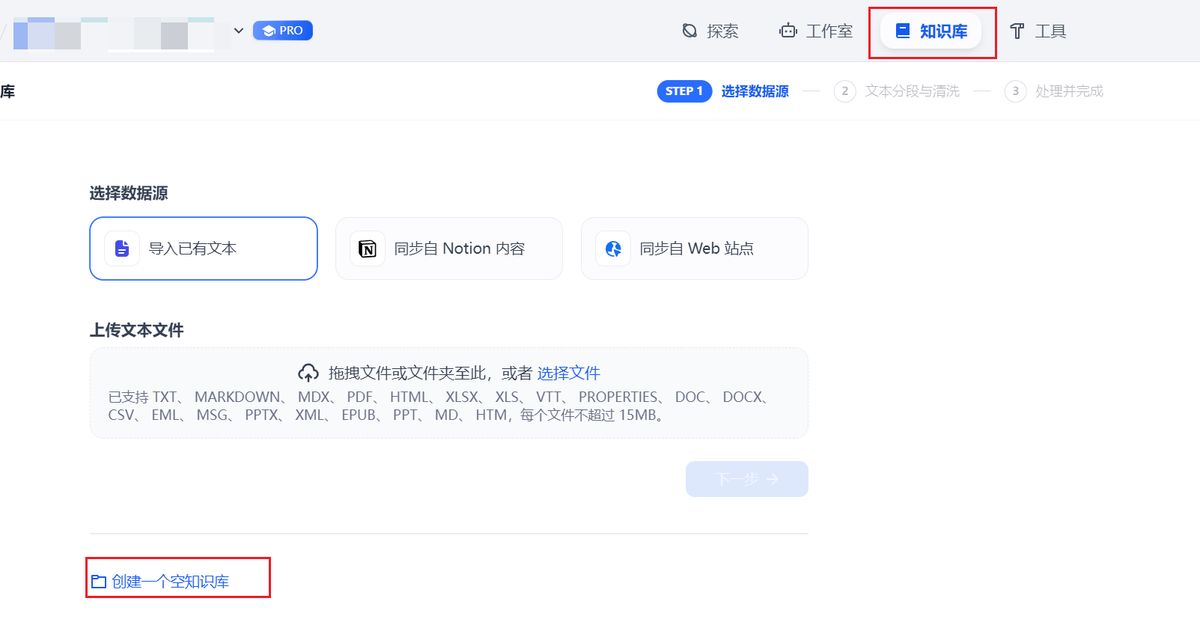Switch to the 探索 tab

point(711,30)
